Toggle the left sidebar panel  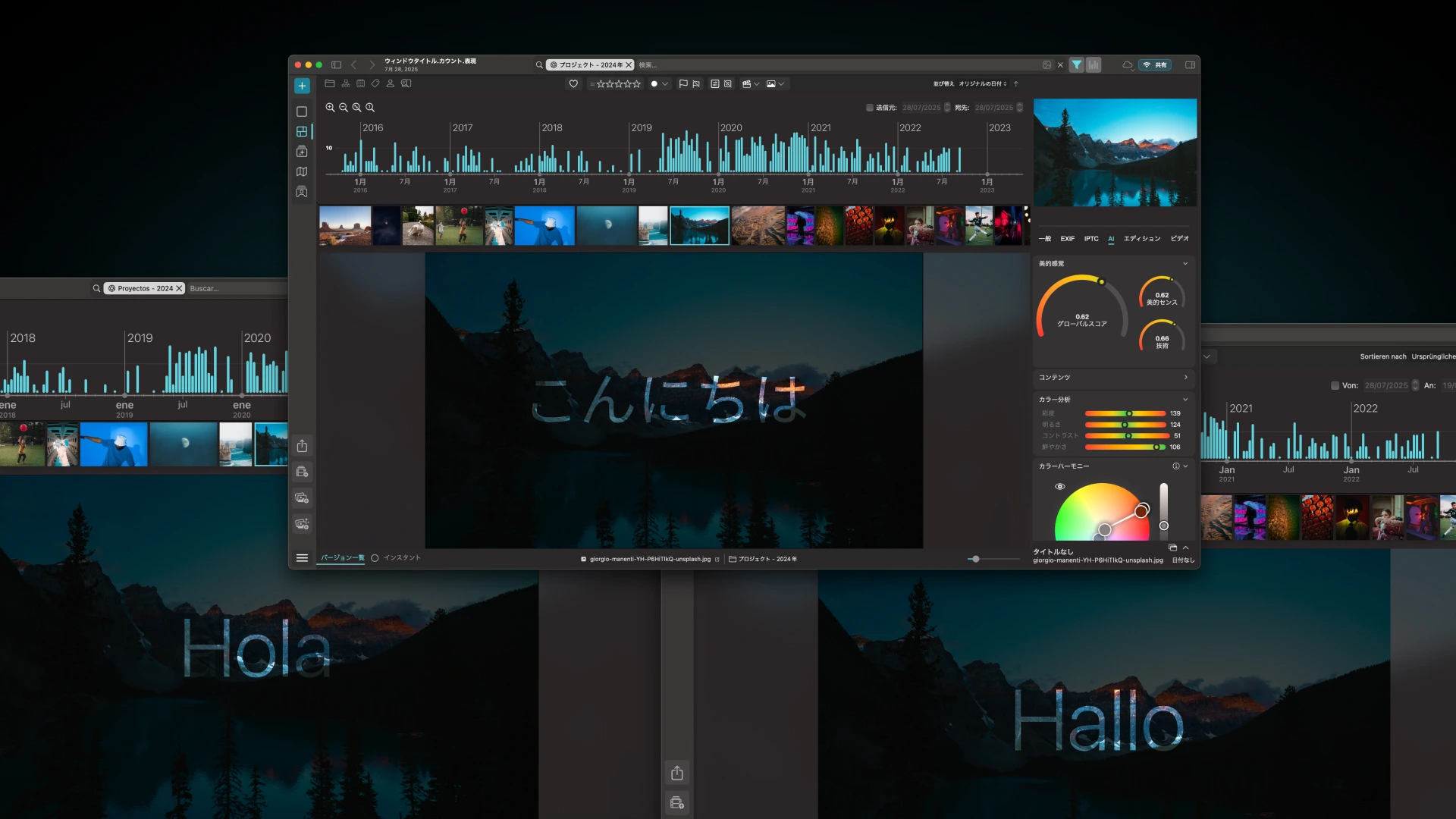tap(337, 65)
